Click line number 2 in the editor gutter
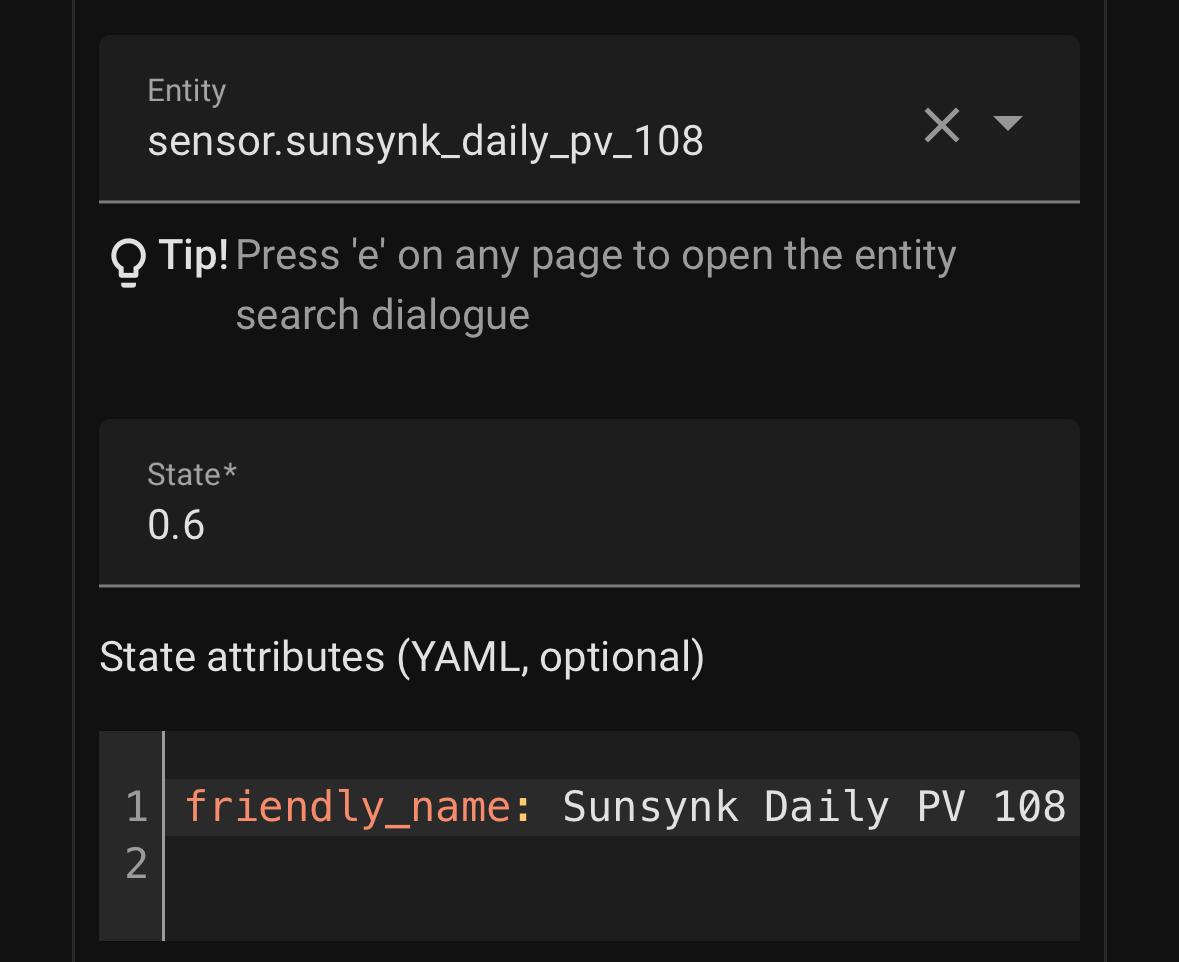1179x962 pixels. coord(136,863)
